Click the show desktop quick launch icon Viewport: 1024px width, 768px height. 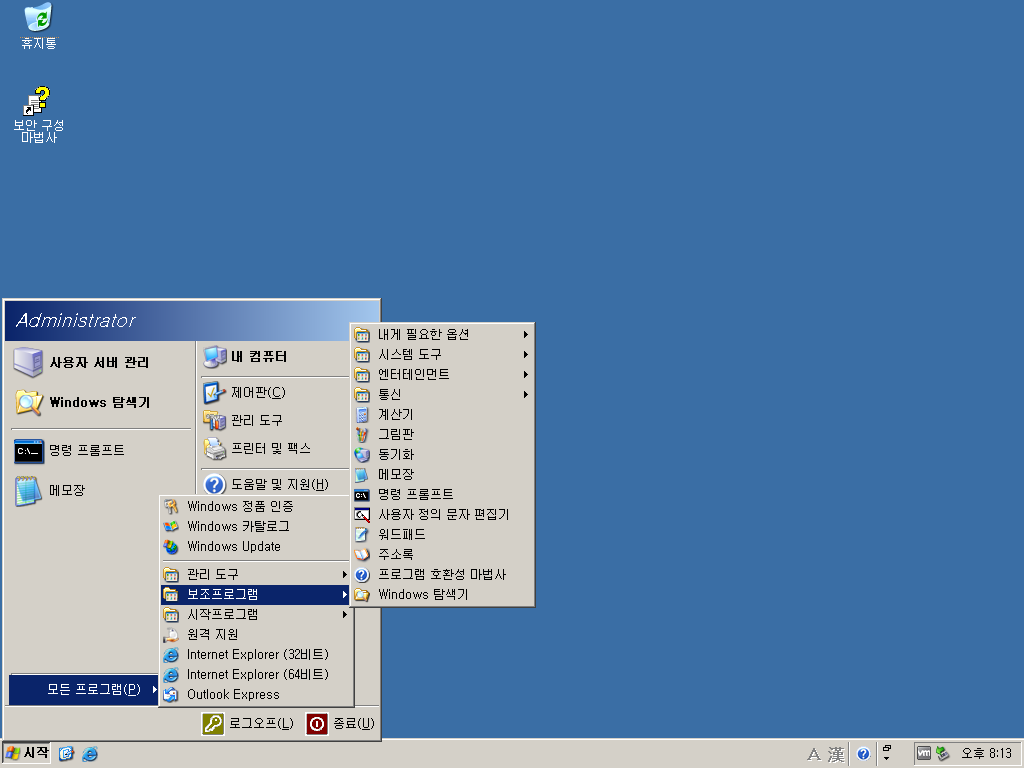[x=67, y=754]
